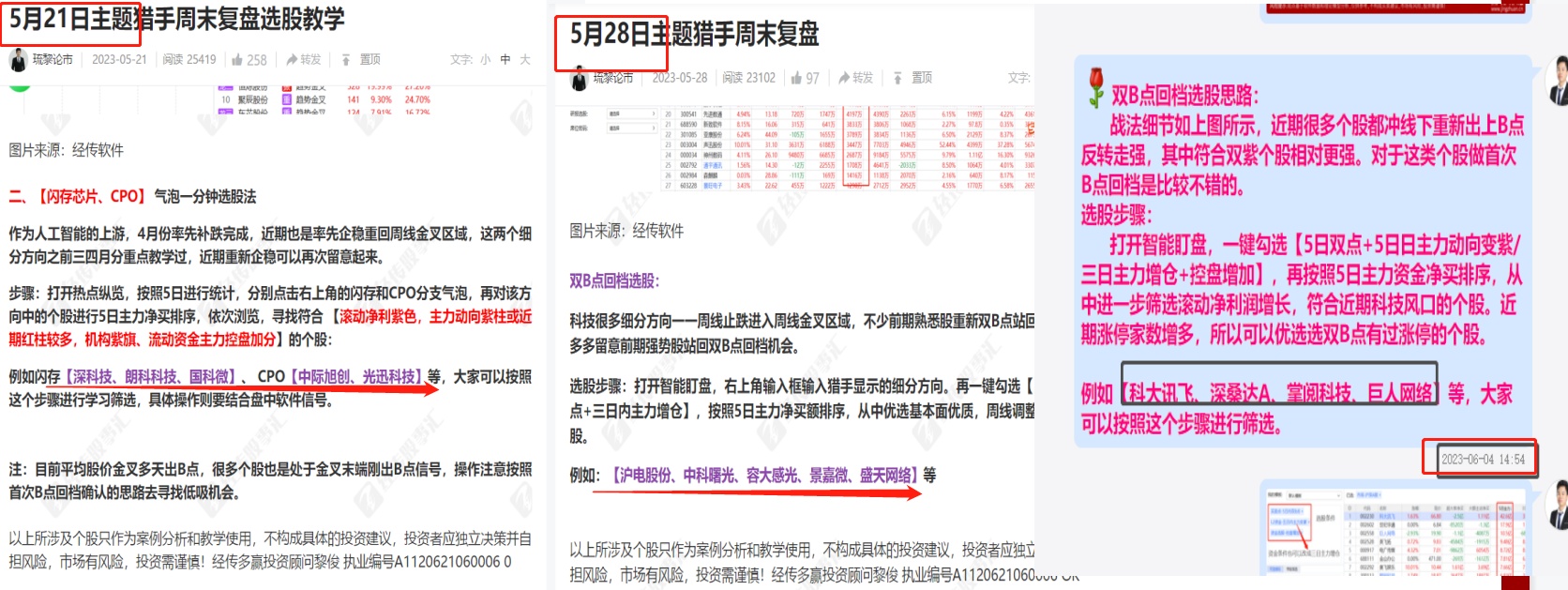The width and height of the screenshot is (1568, 590).
Task: Click the rose emoji in the chat message
Action: 1094,87
